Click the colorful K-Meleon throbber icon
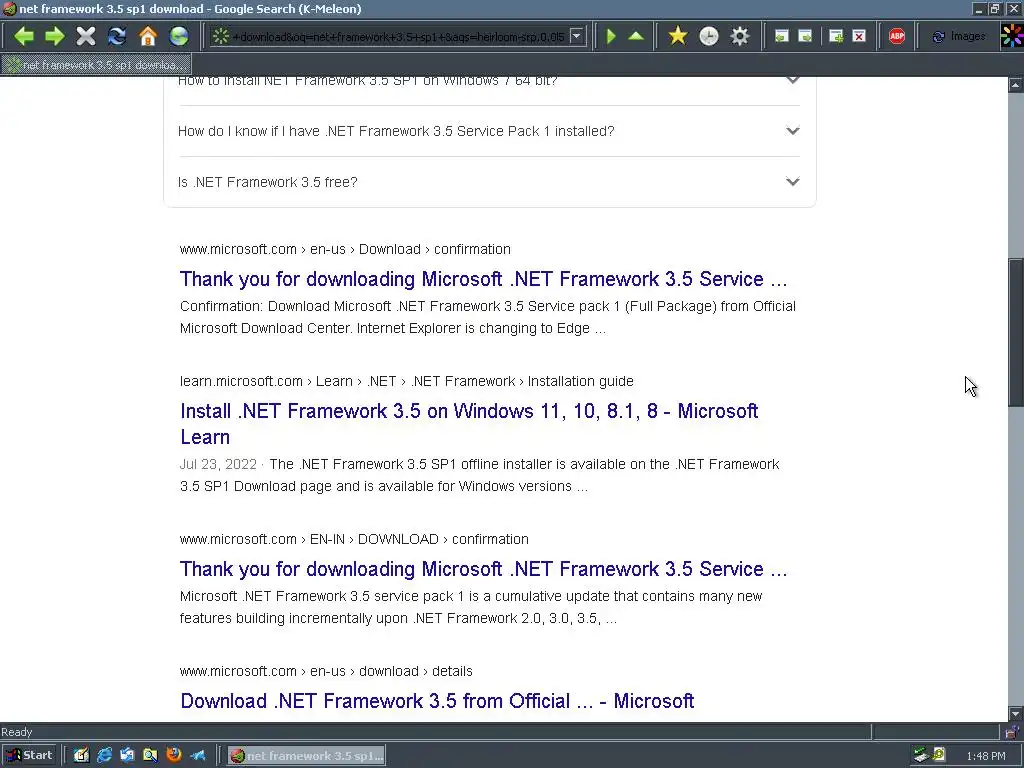This screenshot has height=768, width=1024. click(x=1012, y=36)
